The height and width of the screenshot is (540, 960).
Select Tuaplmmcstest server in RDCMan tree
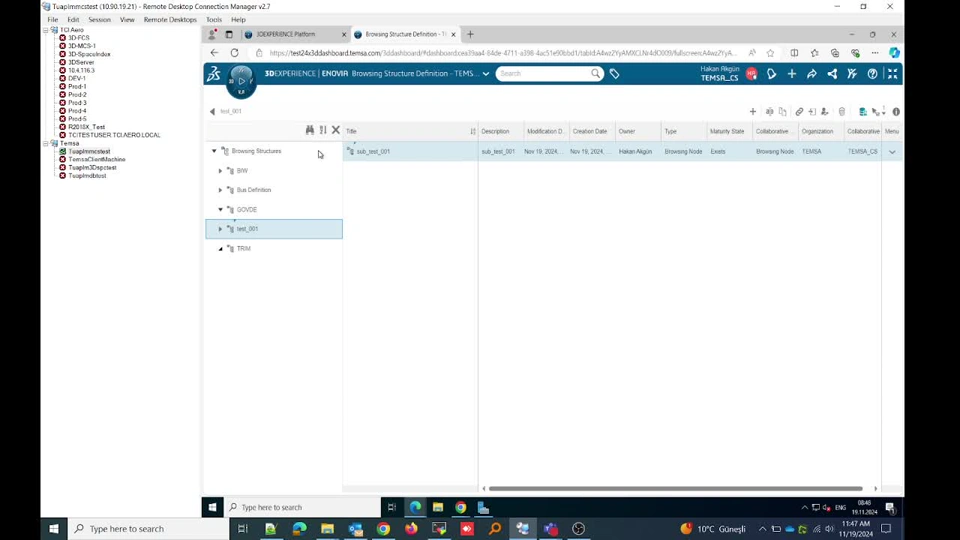click(89, 151)
